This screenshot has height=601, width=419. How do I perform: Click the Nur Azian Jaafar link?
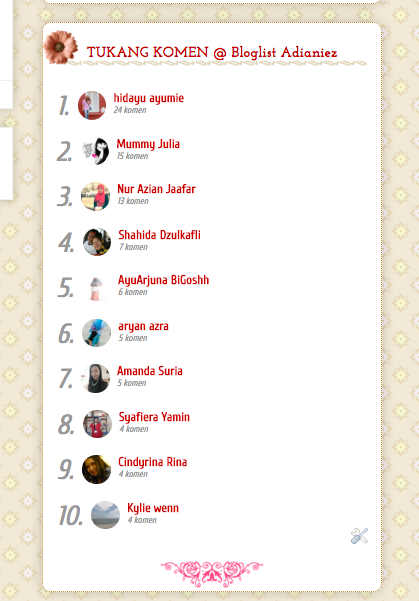click(156, 189)
